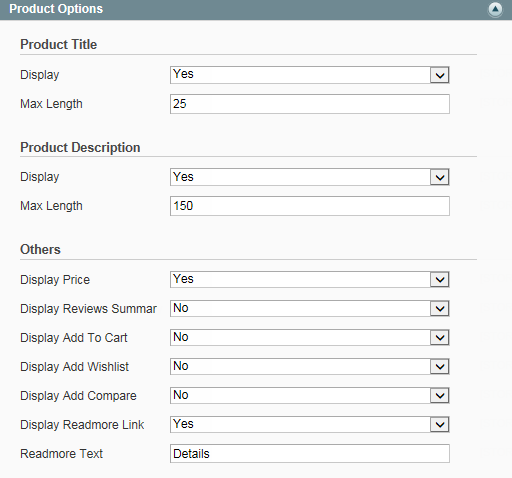Open Product Title Display dropdown
The image size is (512, 478).
point(310,75)
